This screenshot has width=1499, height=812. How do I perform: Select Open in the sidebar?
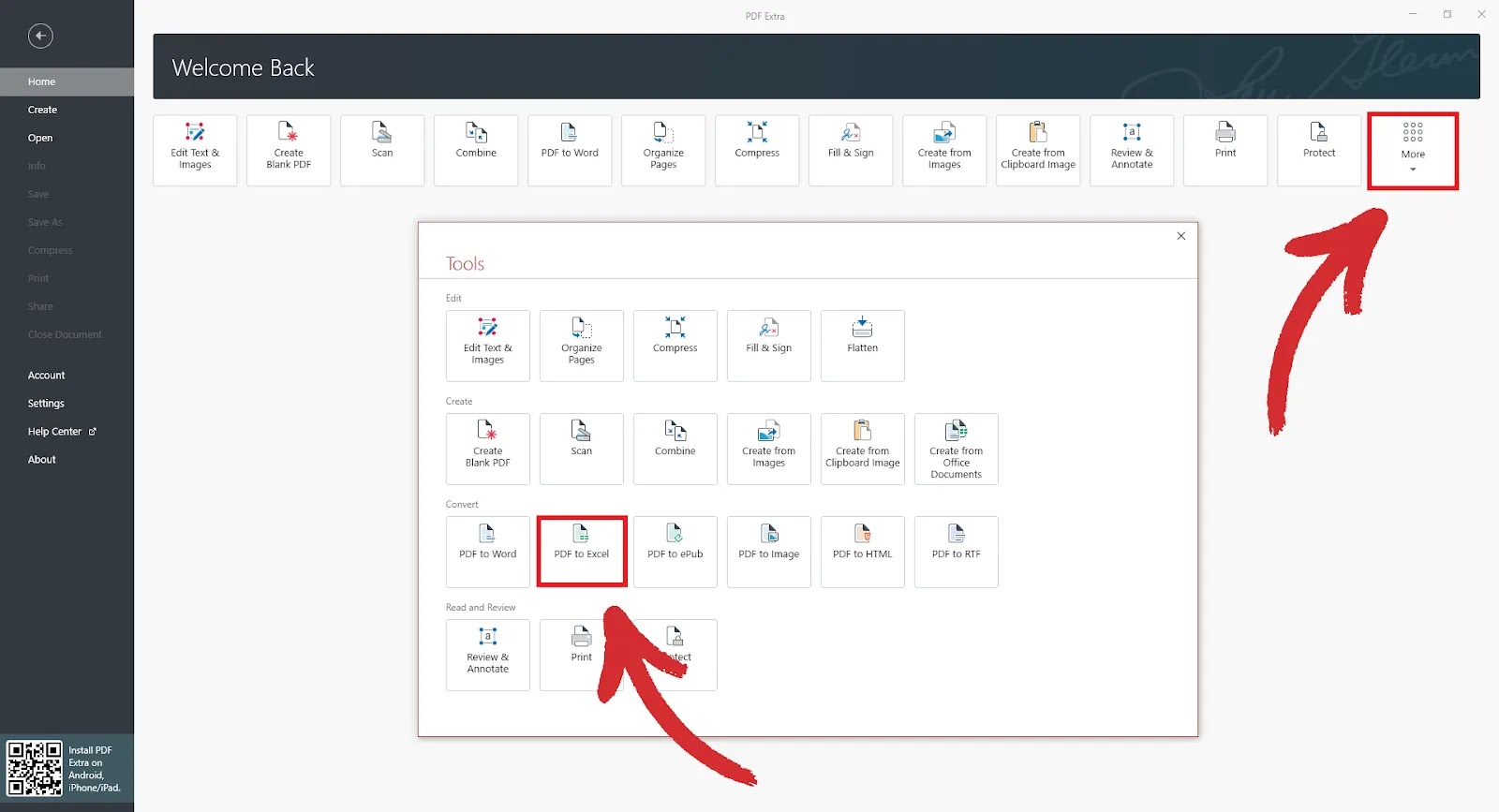pos(67,138)
